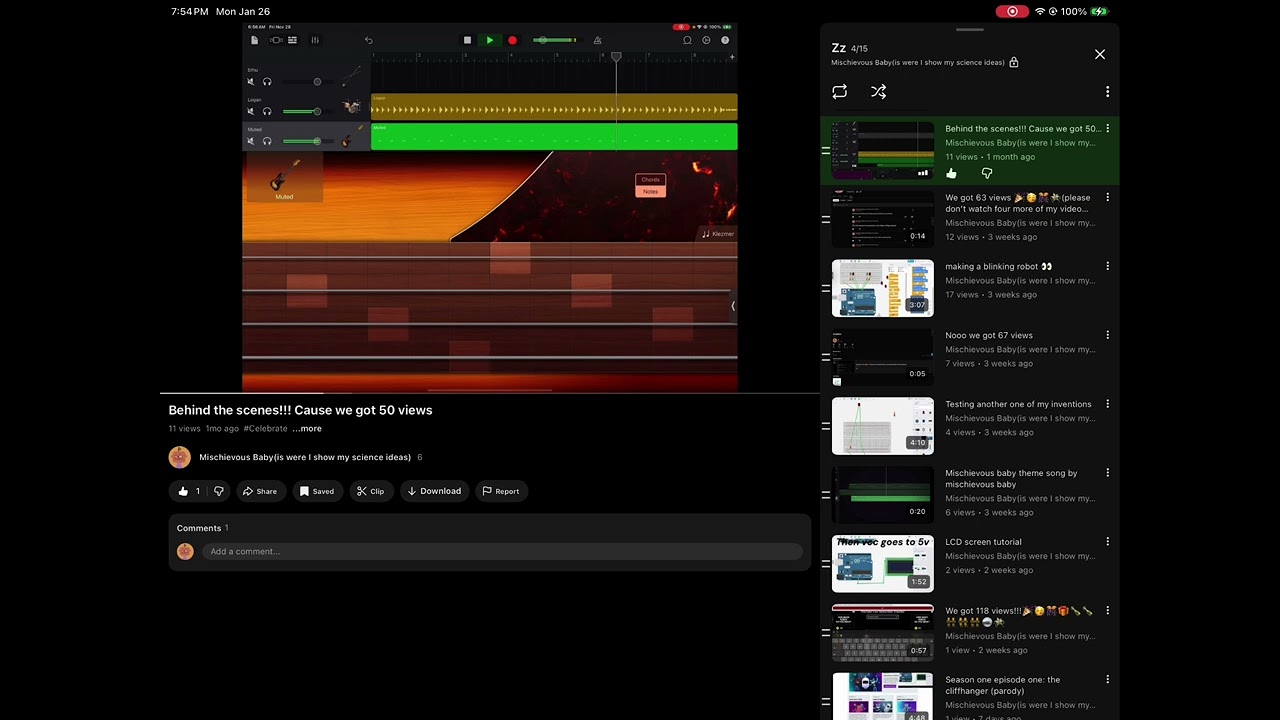
Task: Open the instrument browser icon in GarageBand toolbar
Action: [x=276, y=40]
